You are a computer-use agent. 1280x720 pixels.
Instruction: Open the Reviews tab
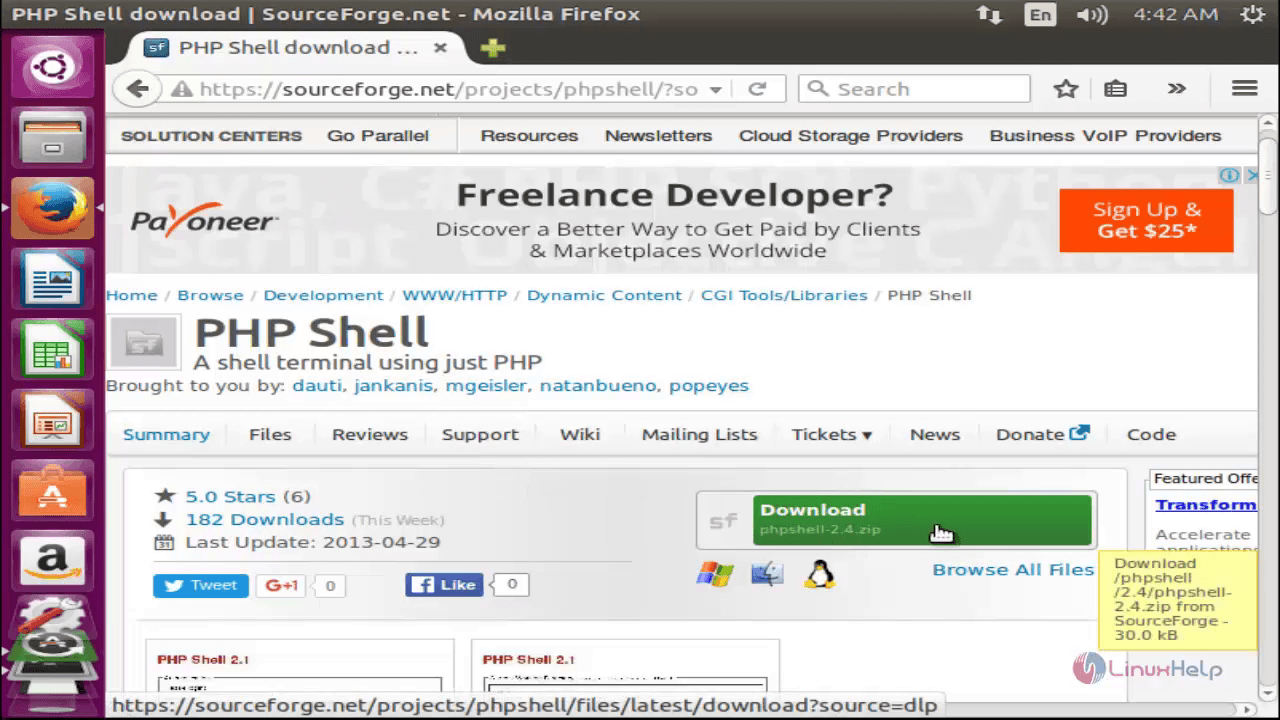[x=370, y=434]
